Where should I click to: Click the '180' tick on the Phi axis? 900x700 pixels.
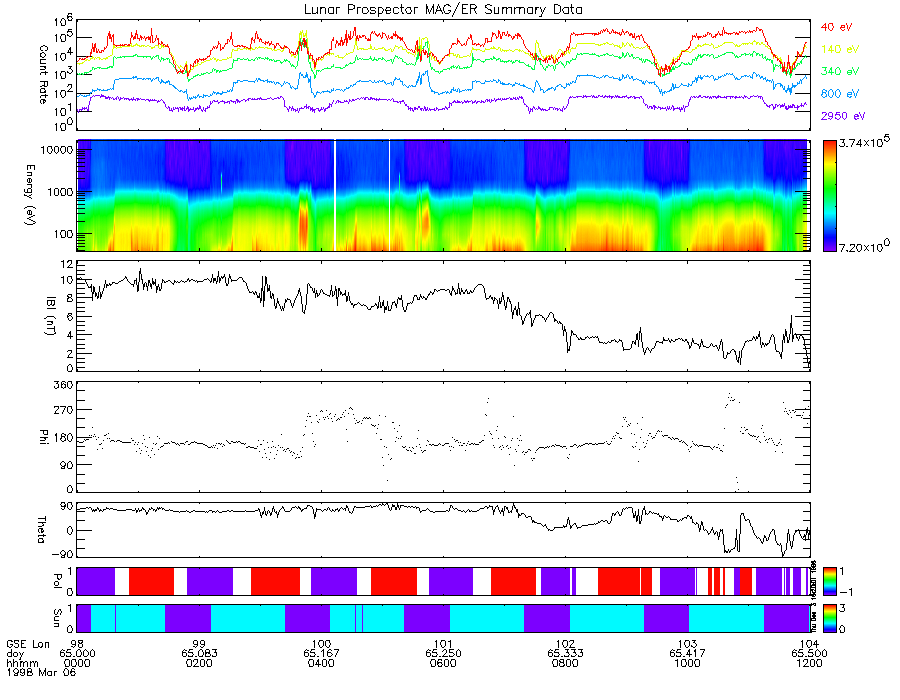click(x=64, y=438)
